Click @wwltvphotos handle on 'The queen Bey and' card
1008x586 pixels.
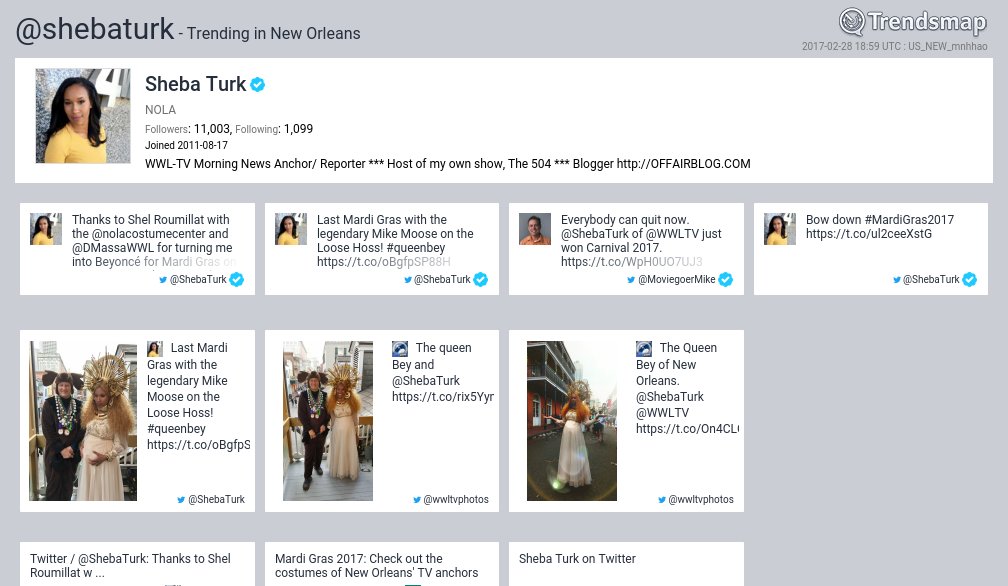point(456,499)
